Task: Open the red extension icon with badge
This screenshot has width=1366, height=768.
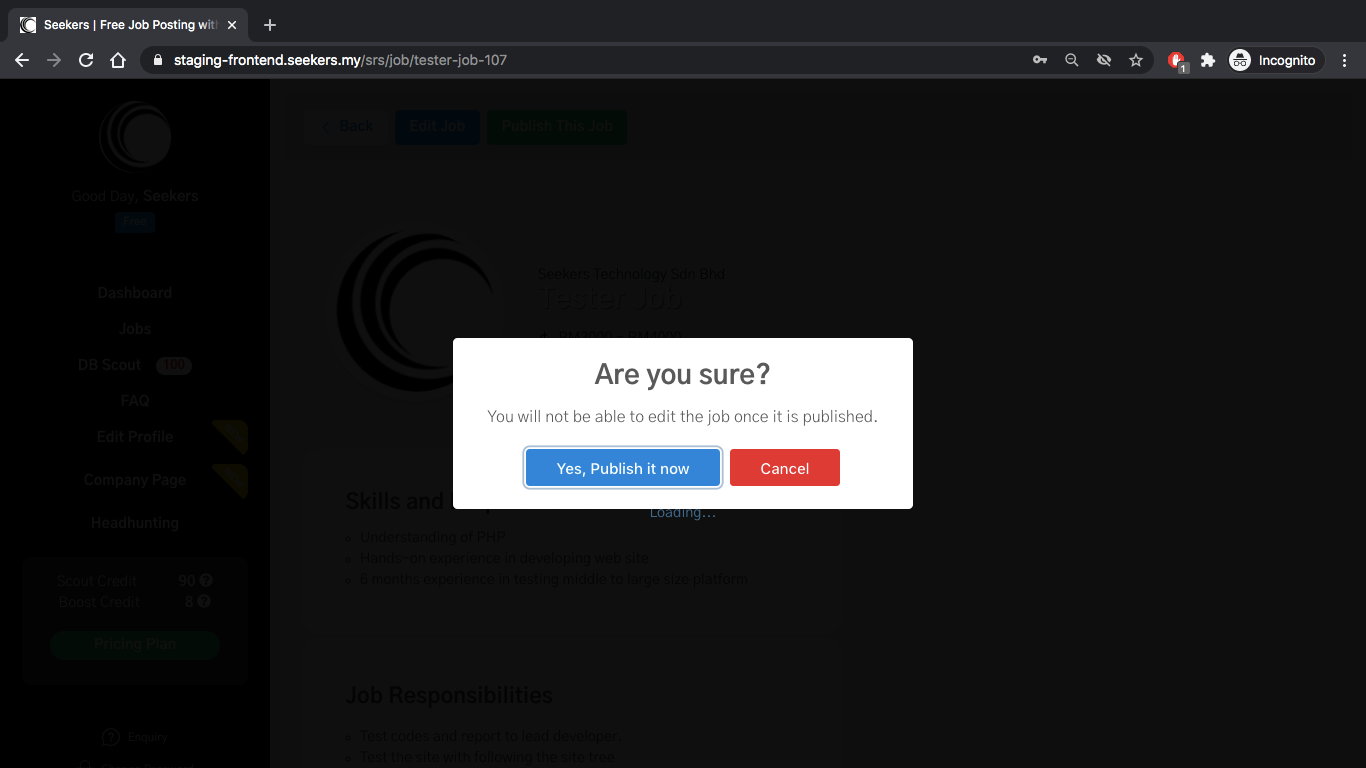Action: point(1177,61)
